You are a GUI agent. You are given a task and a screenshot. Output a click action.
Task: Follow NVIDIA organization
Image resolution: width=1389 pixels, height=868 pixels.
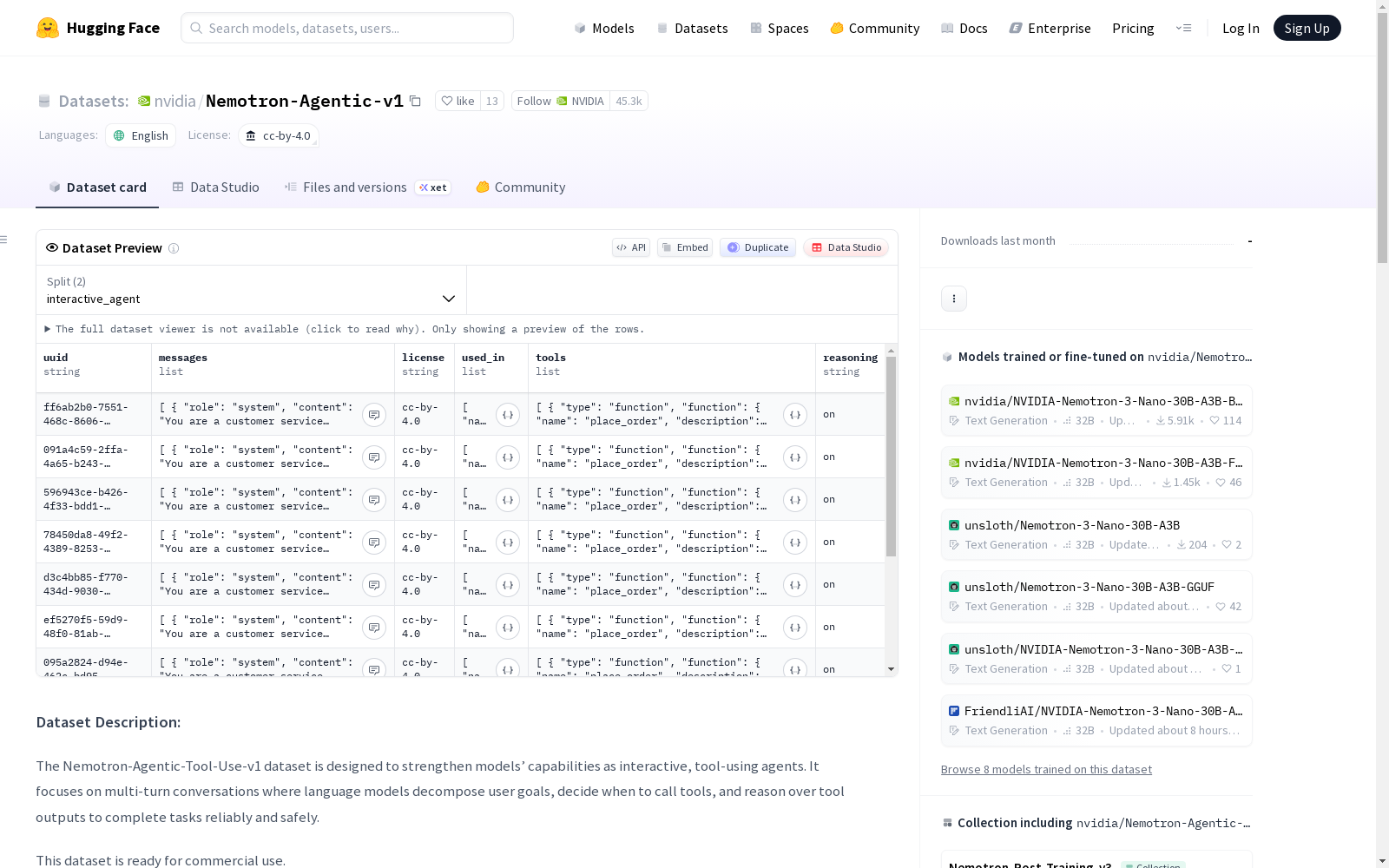[561, 101]
